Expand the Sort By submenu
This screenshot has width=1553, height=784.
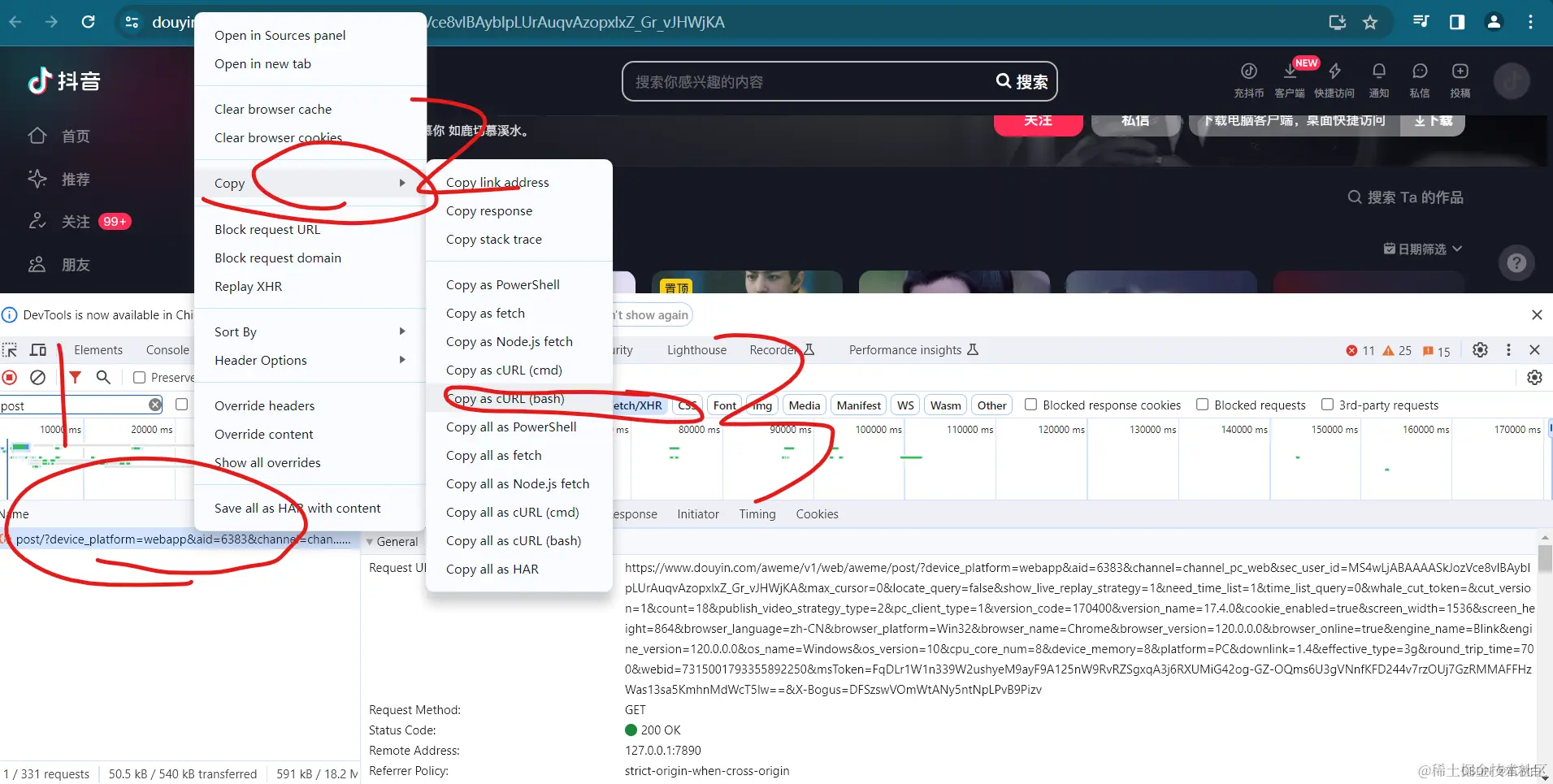tap(310, 331)
